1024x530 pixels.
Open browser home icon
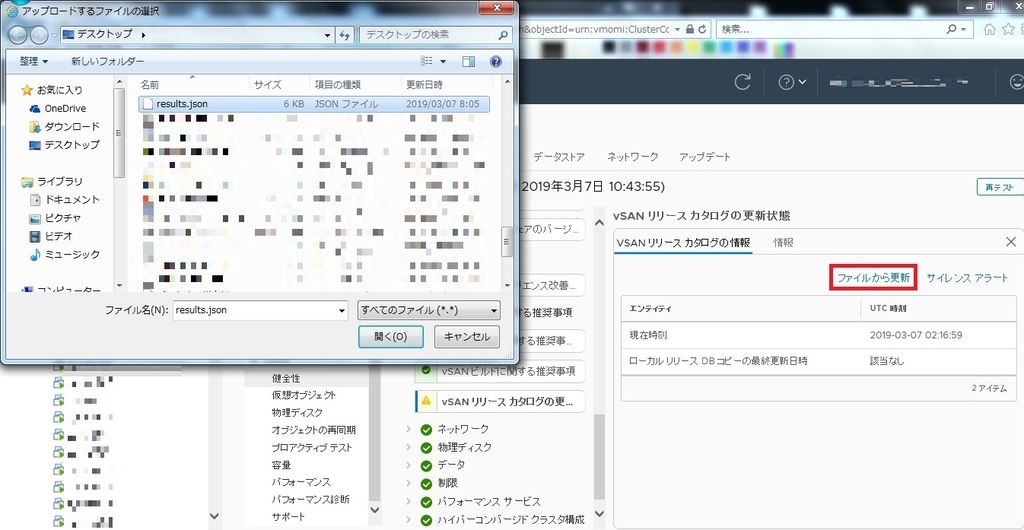click(990, 29)
